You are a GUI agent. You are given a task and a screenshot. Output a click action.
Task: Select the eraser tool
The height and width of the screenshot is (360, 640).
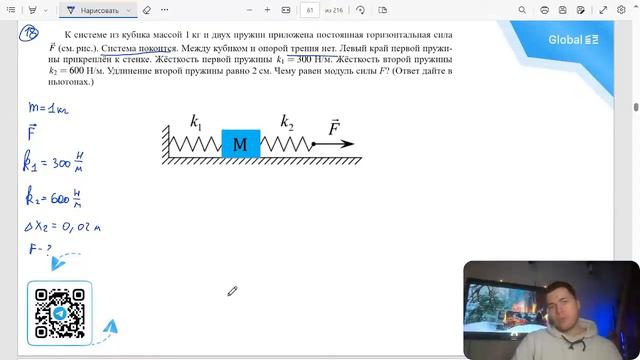[x=147, y=10]
